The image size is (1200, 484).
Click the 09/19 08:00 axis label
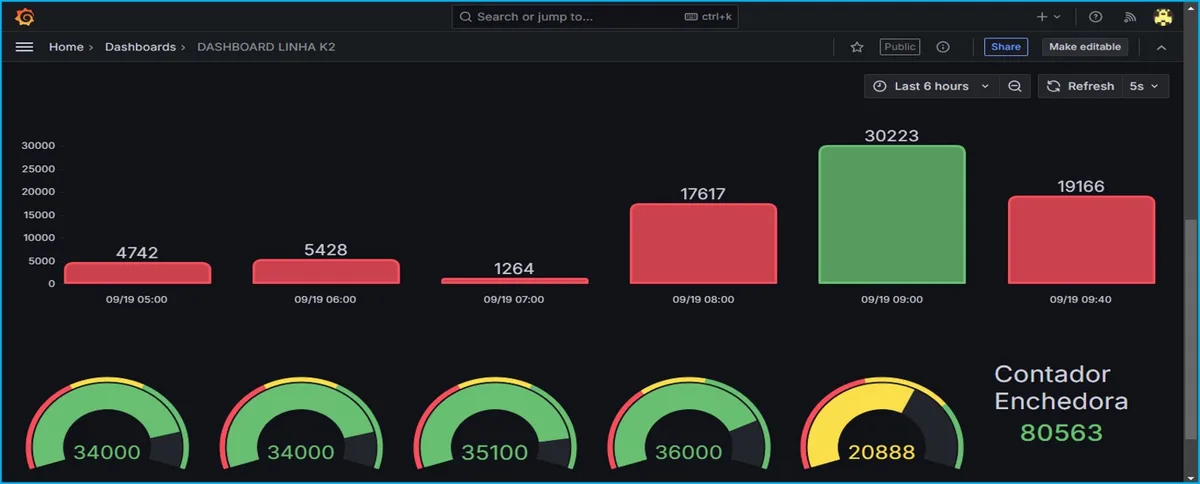coord(704,299)
